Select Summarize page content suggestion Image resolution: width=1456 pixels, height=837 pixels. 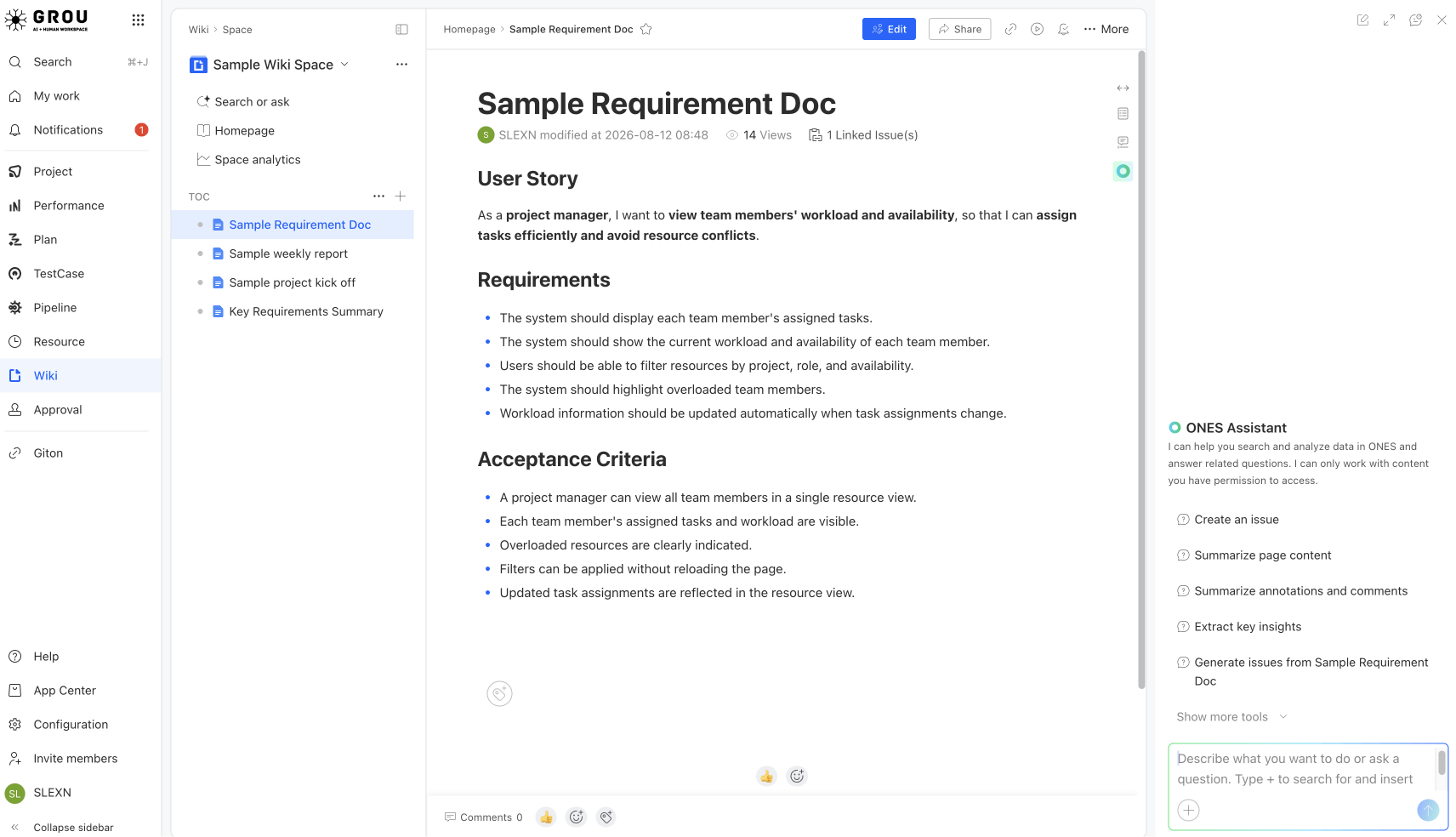pyautogui.click(x=1254, y=555)
